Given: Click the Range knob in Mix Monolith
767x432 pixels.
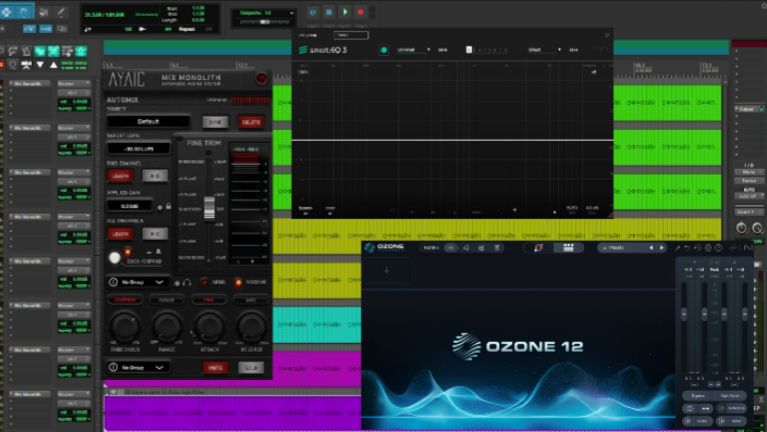Looking at the screenshot, I should coord(167,327).
